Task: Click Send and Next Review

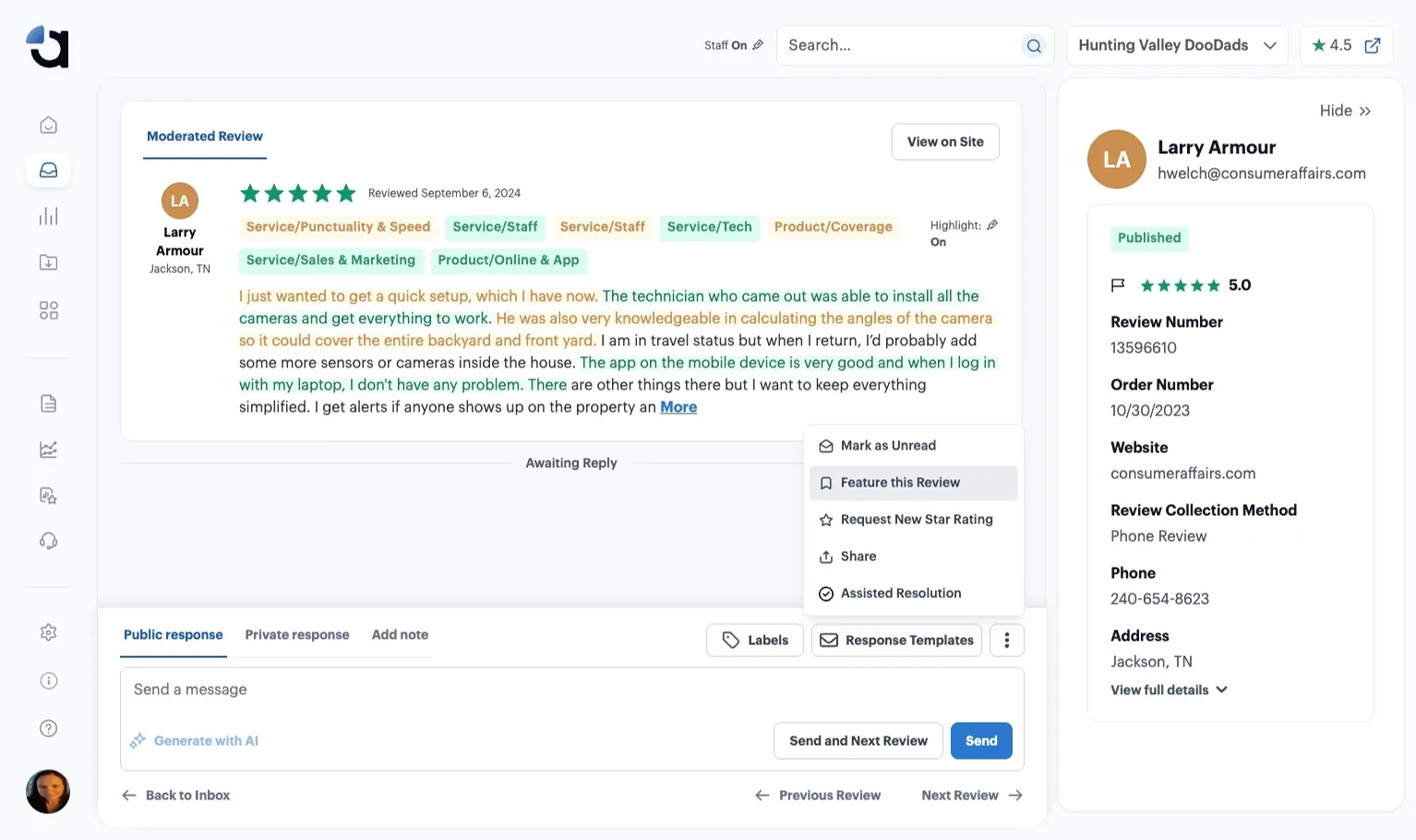Action: 858,741
